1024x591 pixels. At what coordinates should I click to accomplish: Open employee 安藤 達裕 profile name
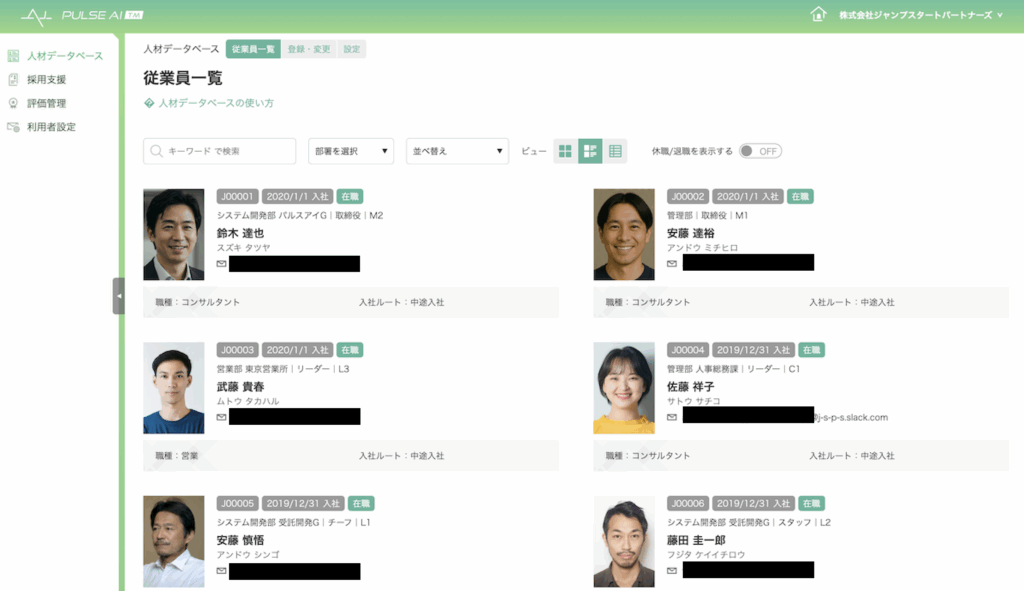690,233
